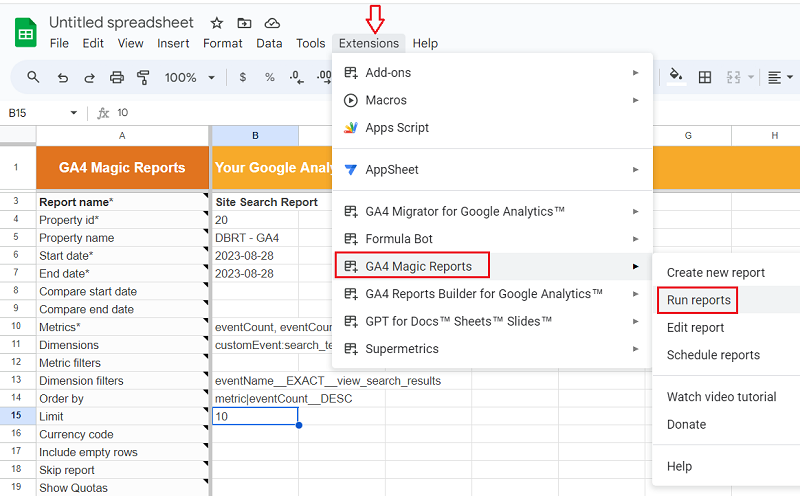Select the Dimension filters label cell

pos(122,381)
